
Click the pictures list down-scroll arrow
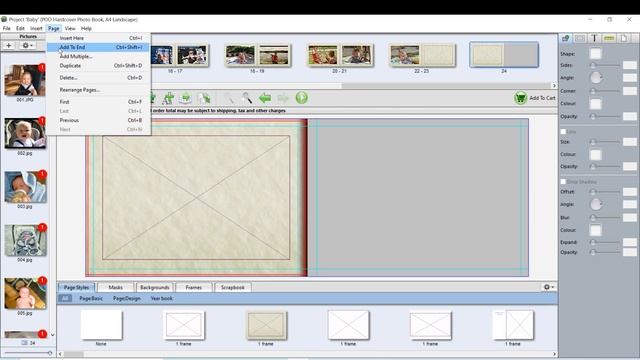[52, 335]
